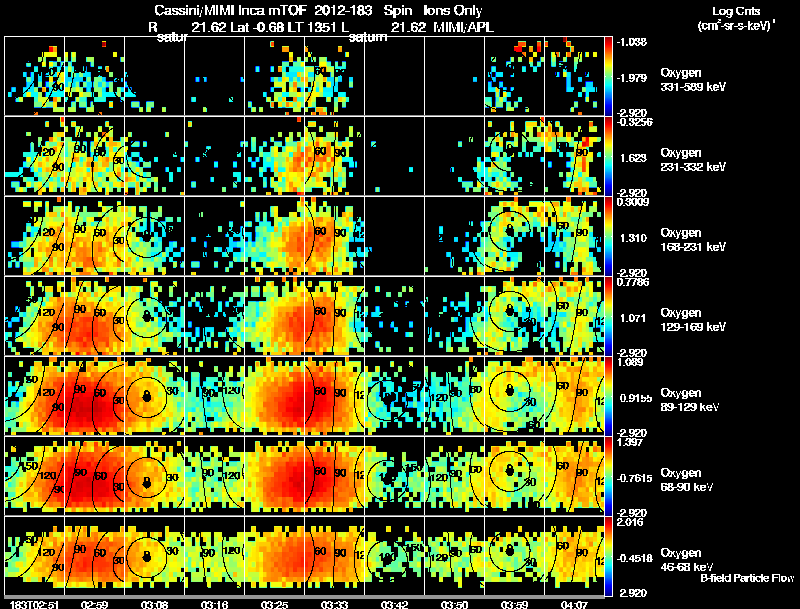Click the 03:25 image in 68-90 keV row

coord(274,476)
